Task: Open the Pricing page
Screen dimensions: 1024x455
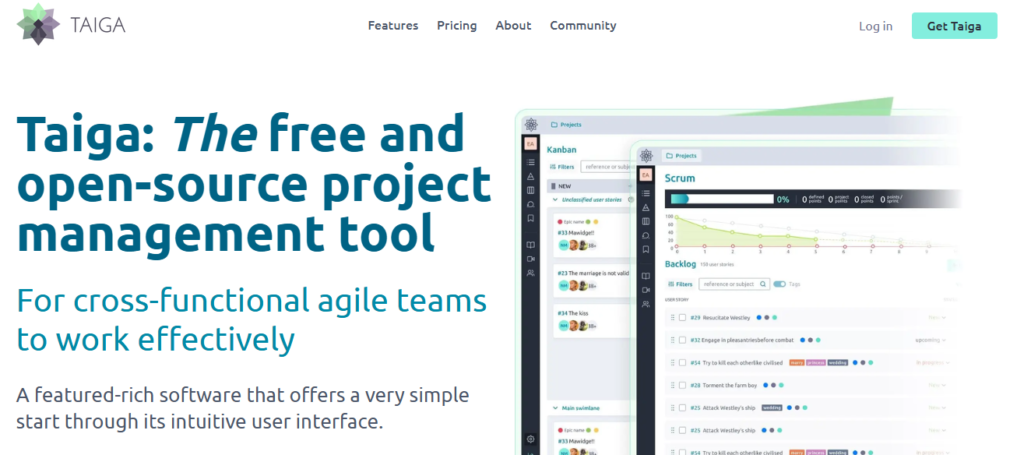Action: pos(456,25)
